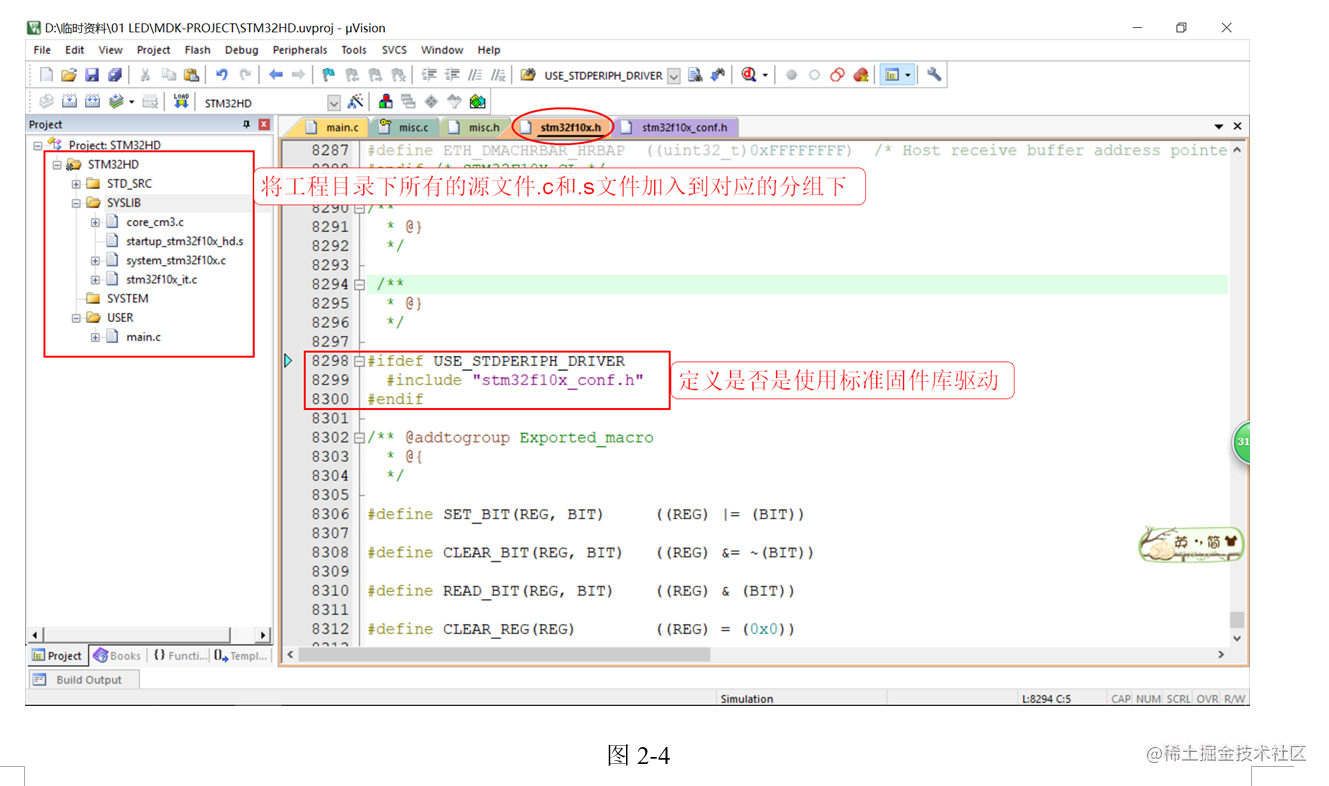Open the Flash menu
This screenshot has height=786, width=1329.
(198, 50)
